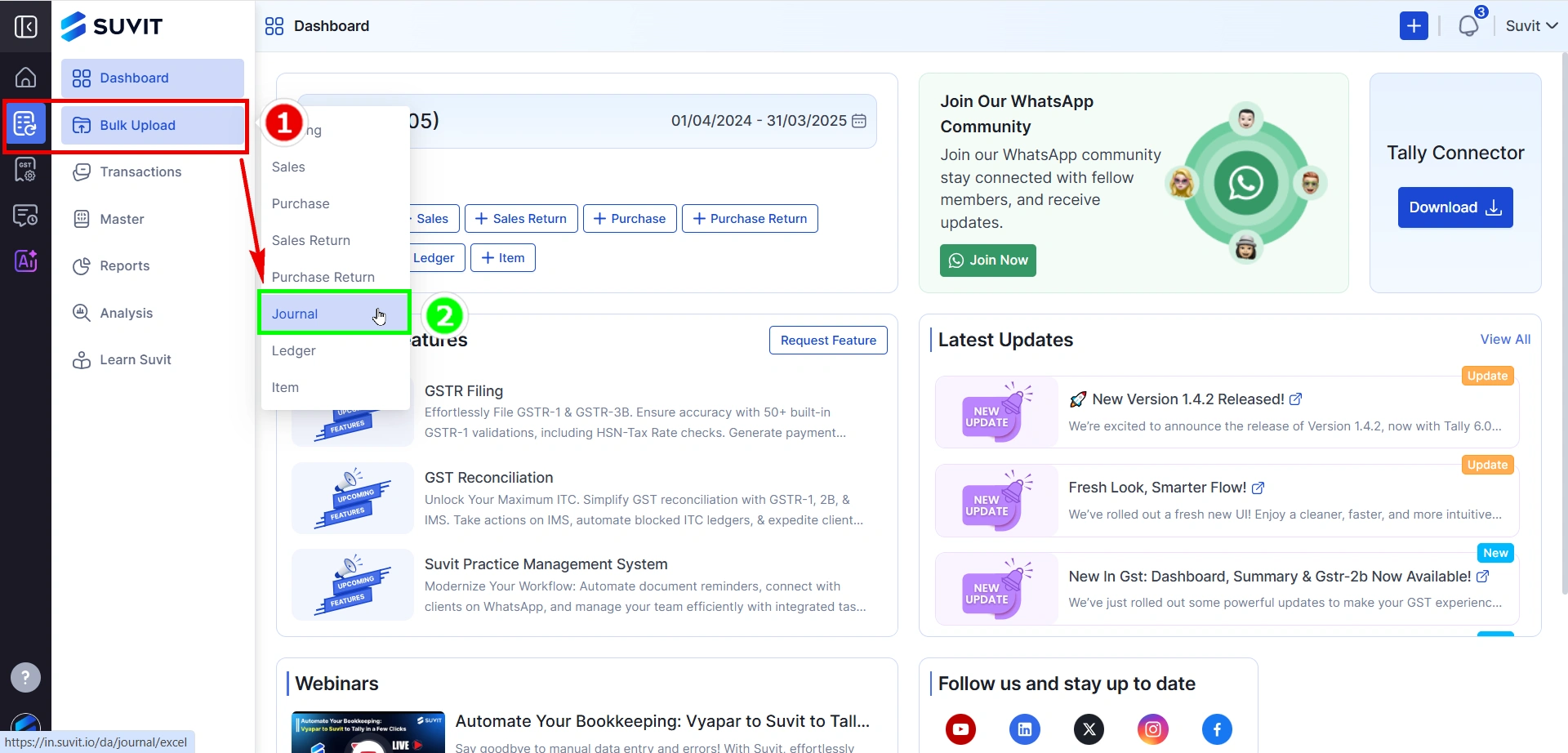The height and width of the screenshot is (753, 1568).
Task: Click the Sales quick button
Action: (434, 219)
